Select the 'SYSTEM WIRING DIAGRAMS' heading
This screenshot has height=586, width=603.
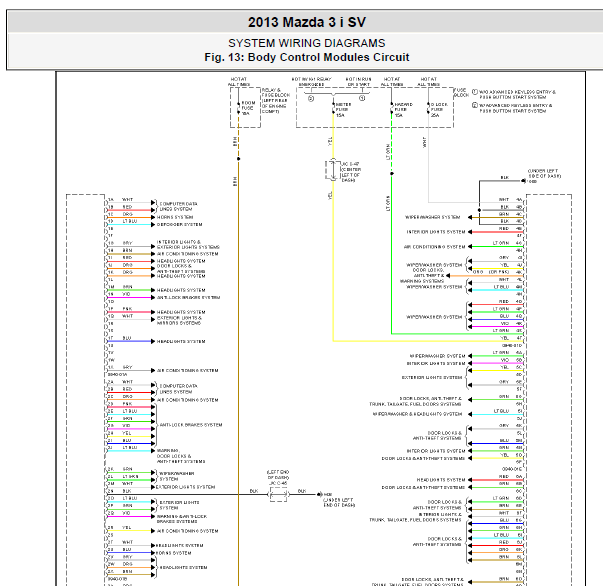[306, 43]
